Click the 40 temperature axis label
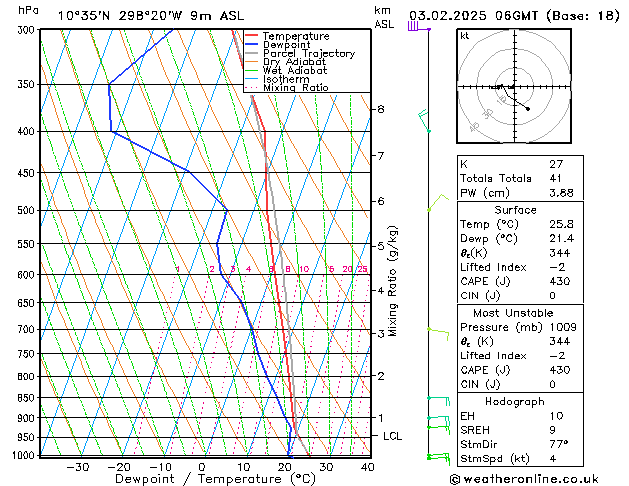 [367, 467]
